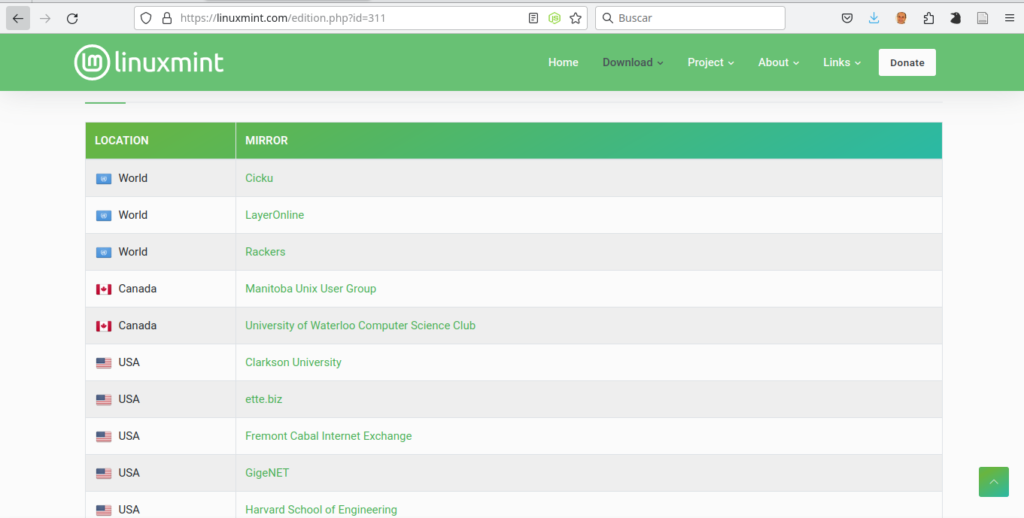Expand the About menu
Viewport: 1024px width, 518px height.
click(x=778, y=63)
